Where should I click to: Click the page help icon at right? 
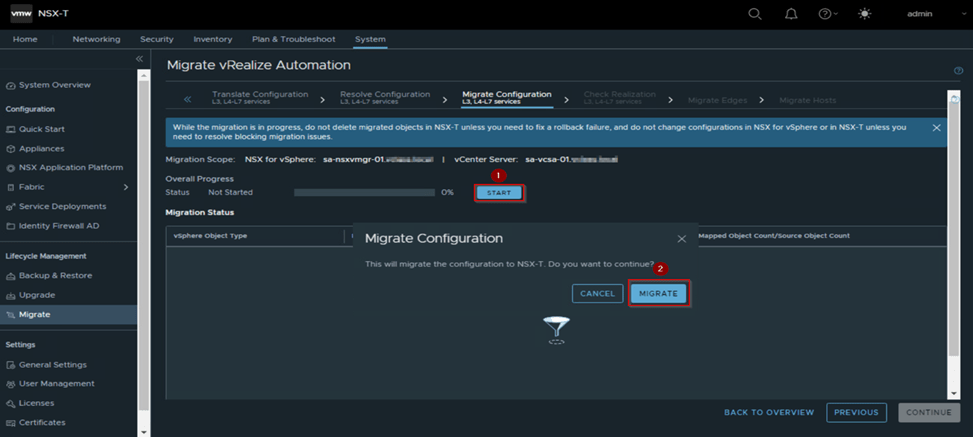pyautogui.click(x=958, y=71)
